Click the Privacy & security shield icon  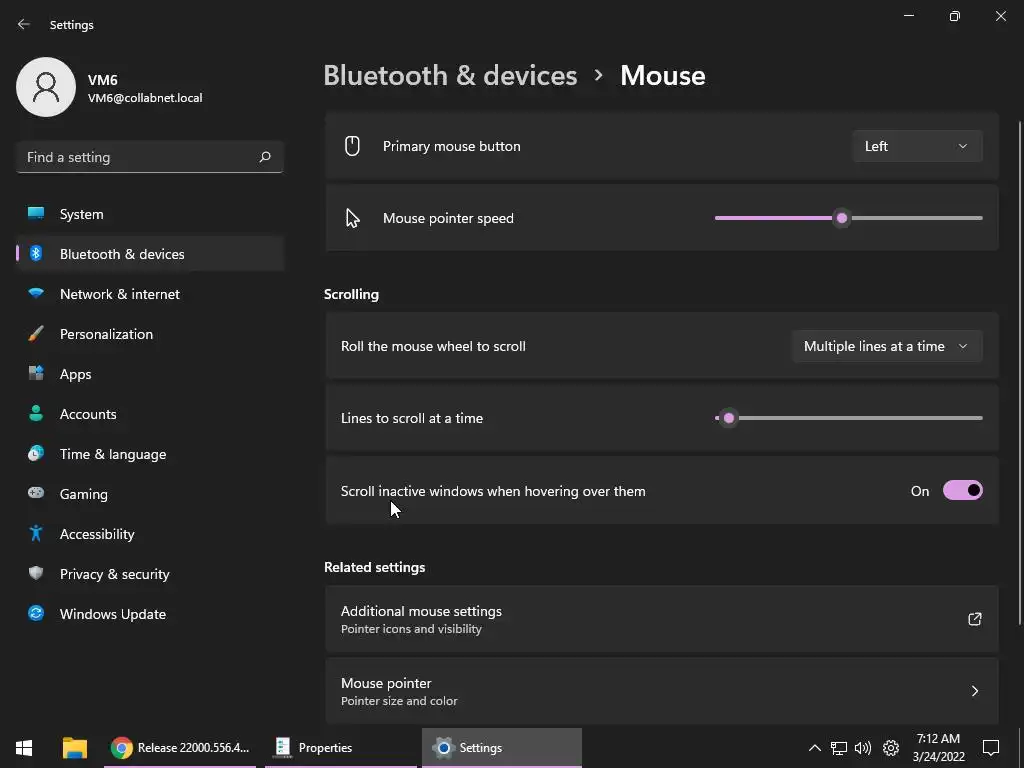[36, 574]
